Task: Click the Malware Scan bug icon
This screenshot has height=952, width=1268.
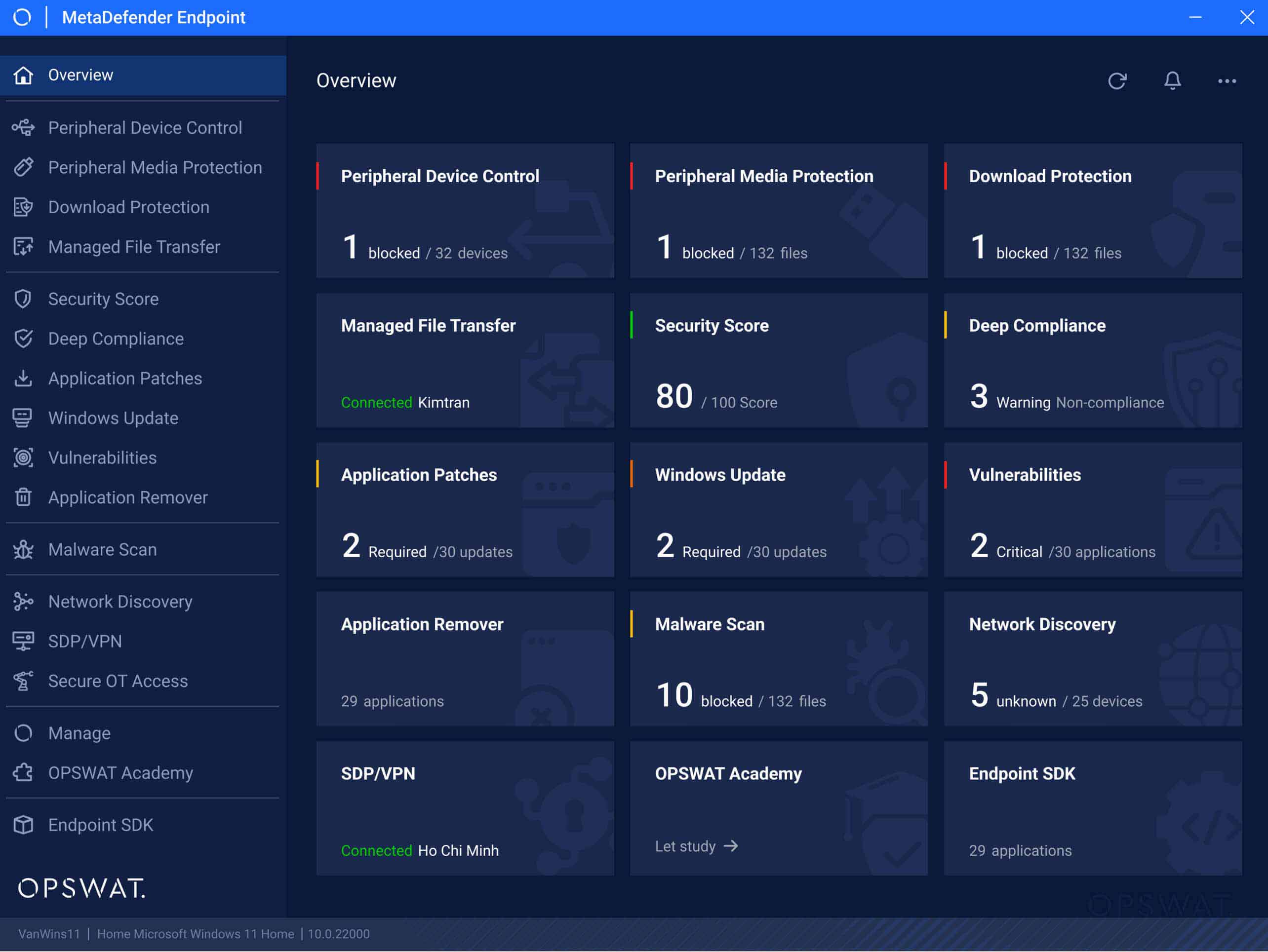Action: [23, 549]
